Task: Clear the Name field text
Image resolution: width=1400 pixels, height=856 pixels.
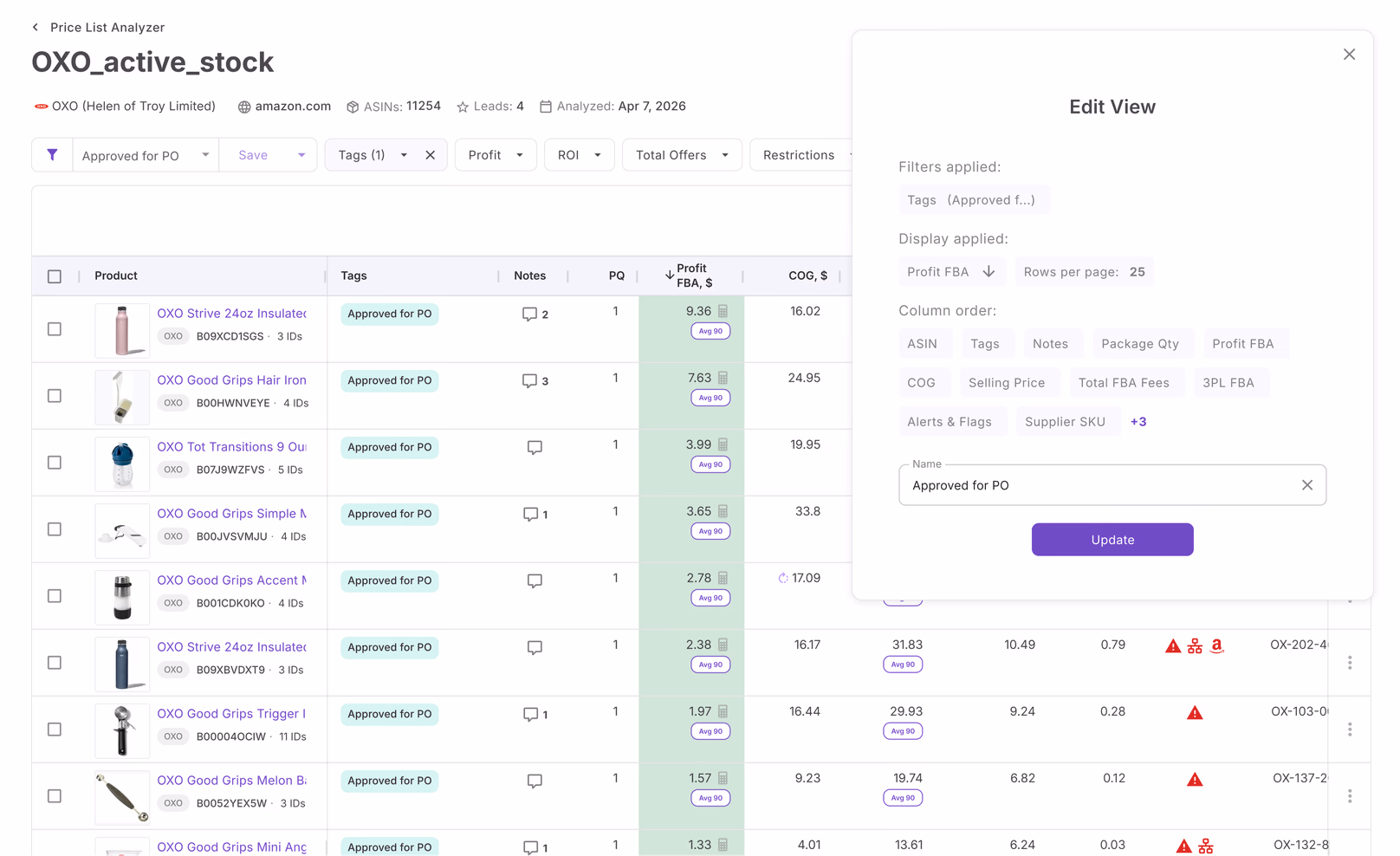Action: [x=1307, y=485]
